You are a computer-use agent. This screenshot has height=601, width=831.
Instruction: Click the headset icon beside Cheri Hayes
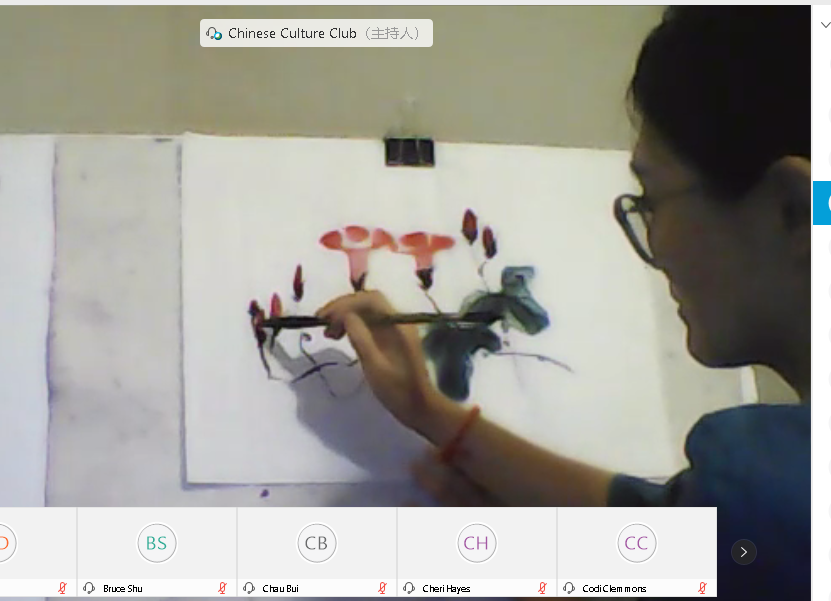[409, 588]
